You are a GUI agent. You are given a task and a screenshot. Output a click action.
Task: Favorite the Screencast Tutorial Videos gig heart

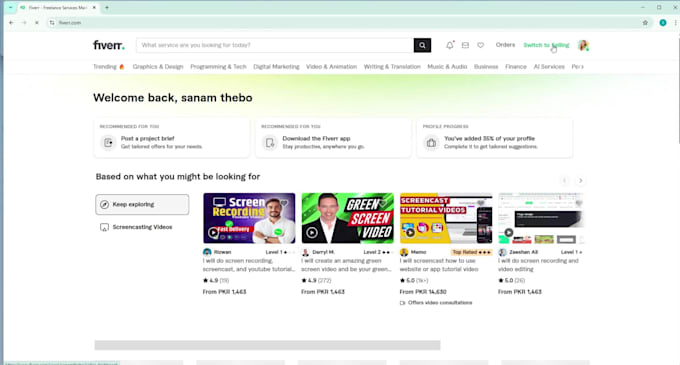(481, 202)
